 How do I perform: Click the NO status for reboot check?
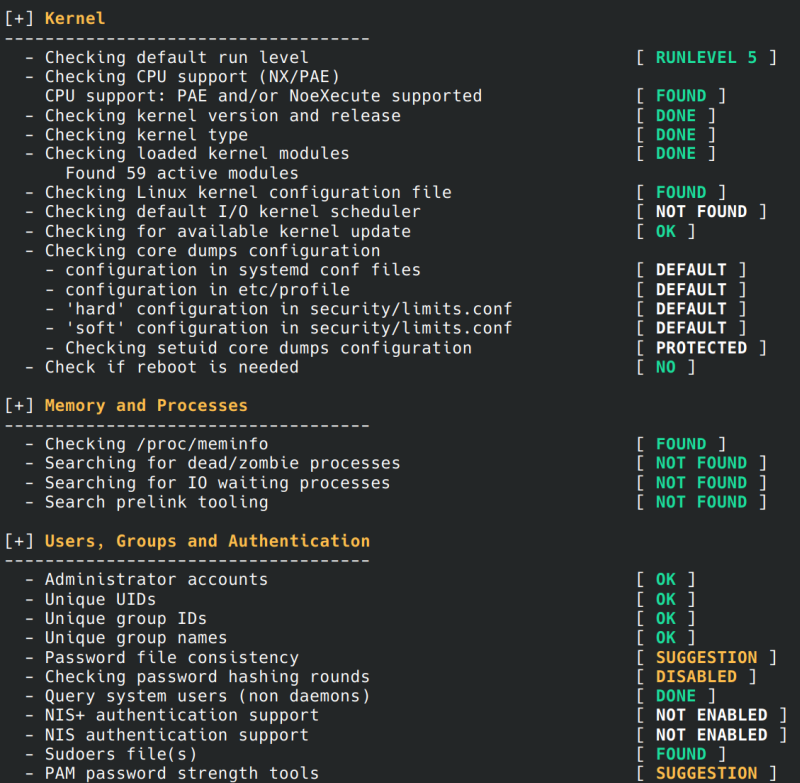tap(666, 367)
